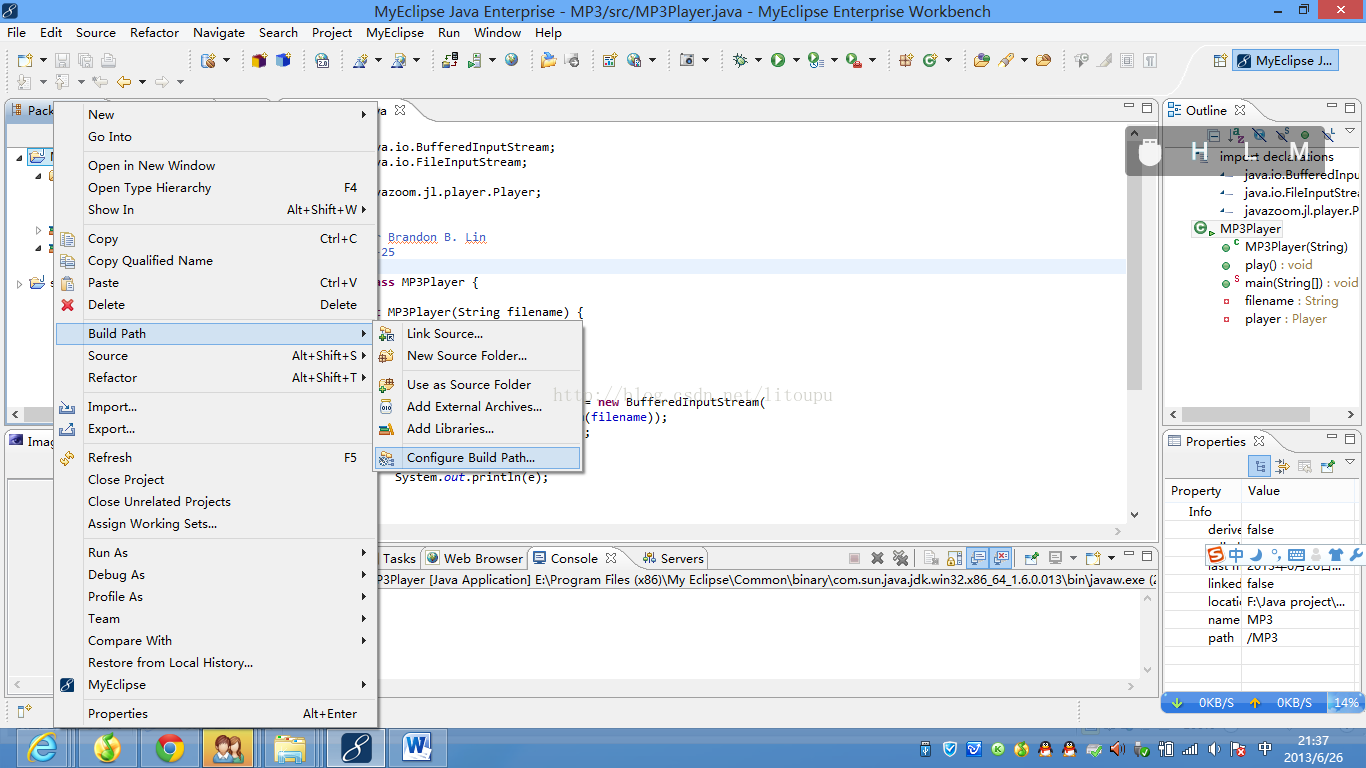The height and width of the screenshot is (768, 1366).
Task: Click the New wizard icon in toolbar
Action: click(x=25, y=60)
